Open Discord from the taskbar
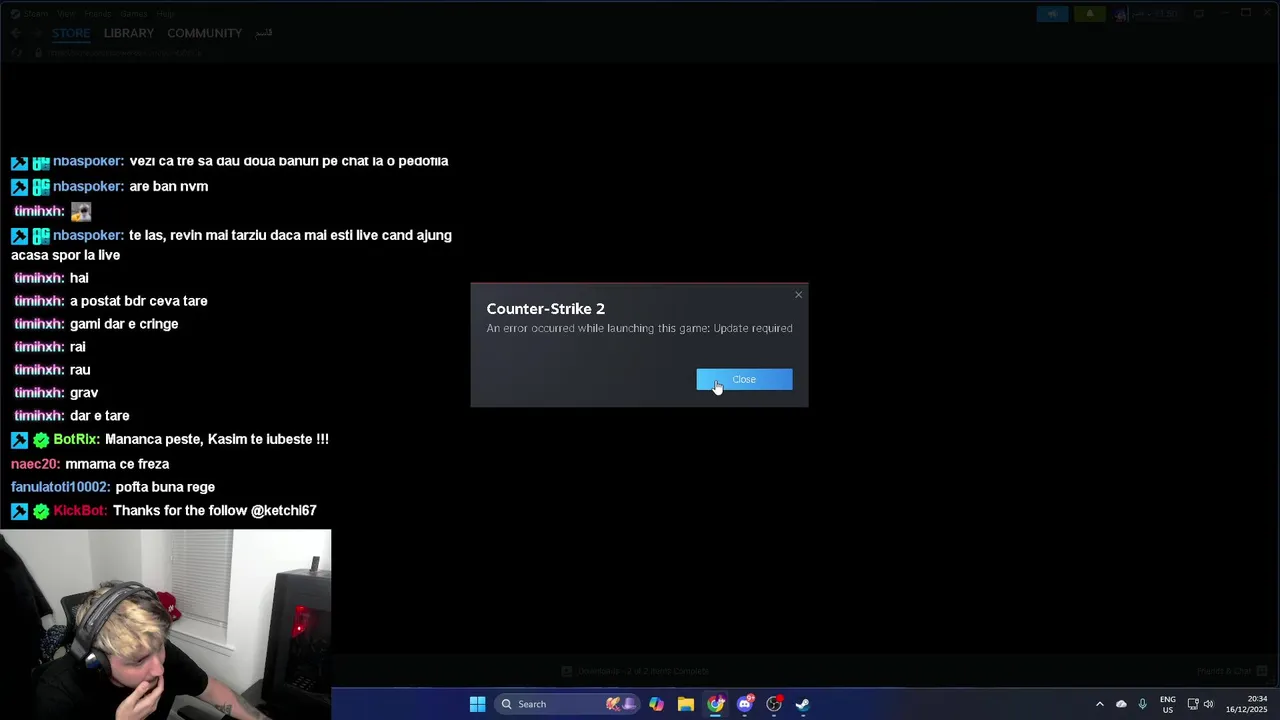This screenshot has width=1280, height=720. click(x=744, y=704)
